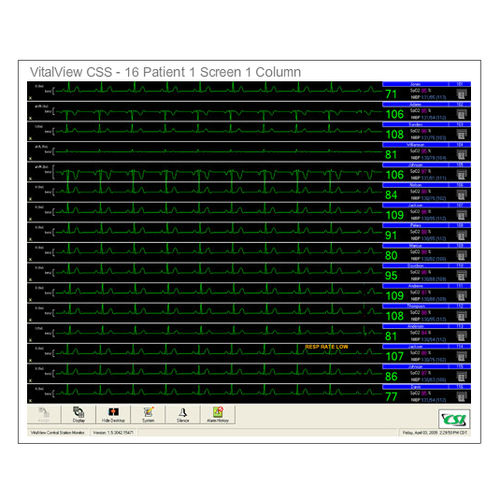The width and height of the screenshot is (500, 500).
Task: Select the heart rate value 77
Action: coord(391,397)
